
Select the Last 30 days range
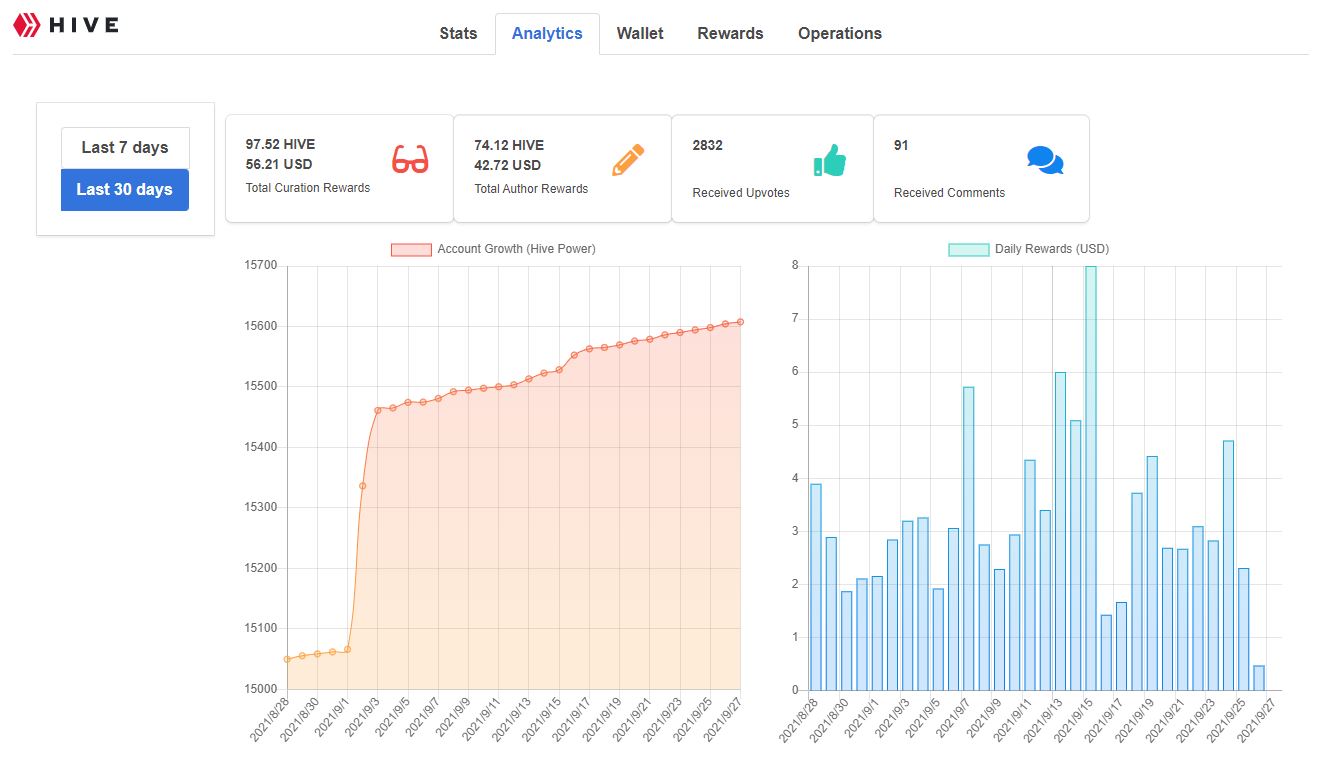point(125,190)
